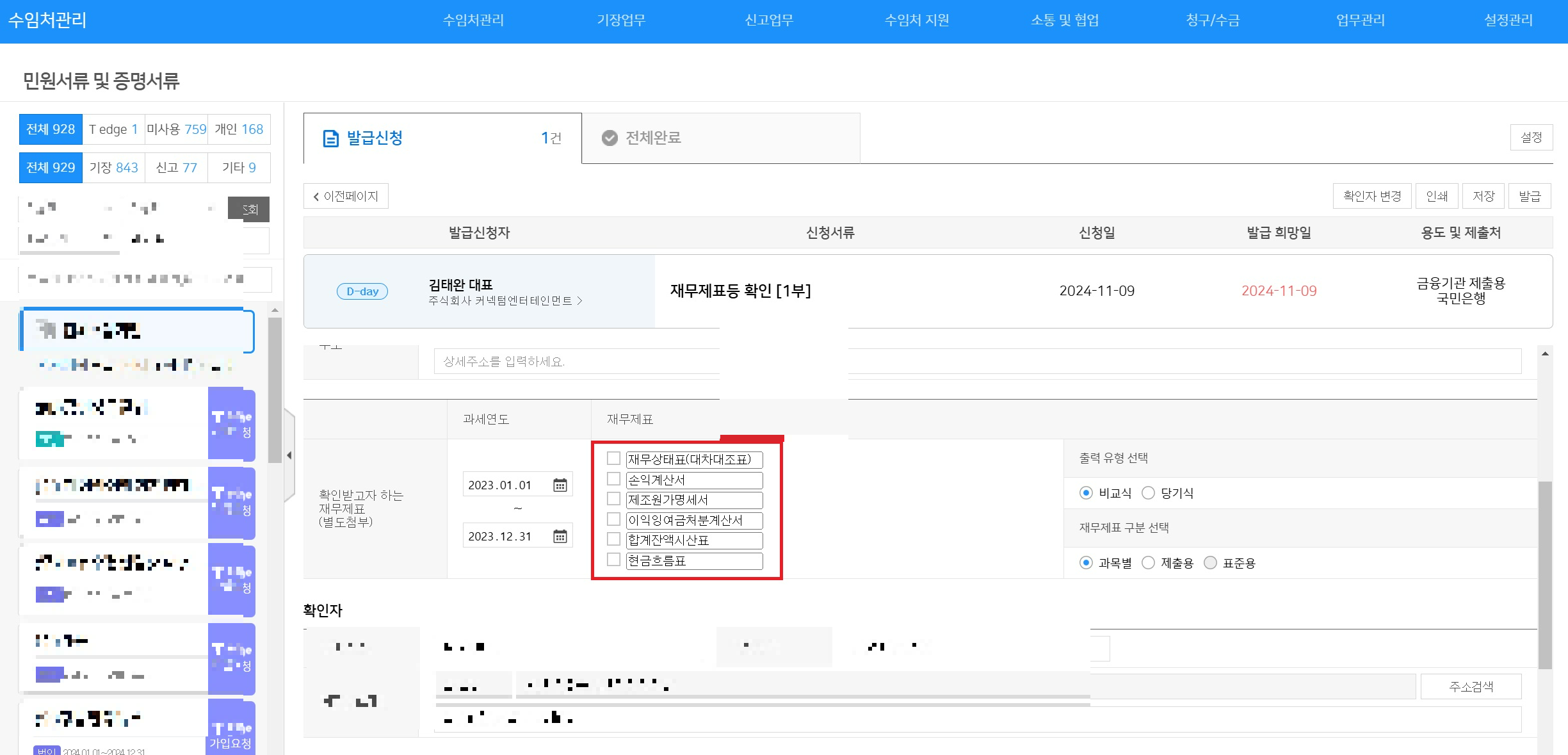Select 제출용 radio option
The width and height of the screenshot is (1568, 755).
click(1148, 563)
